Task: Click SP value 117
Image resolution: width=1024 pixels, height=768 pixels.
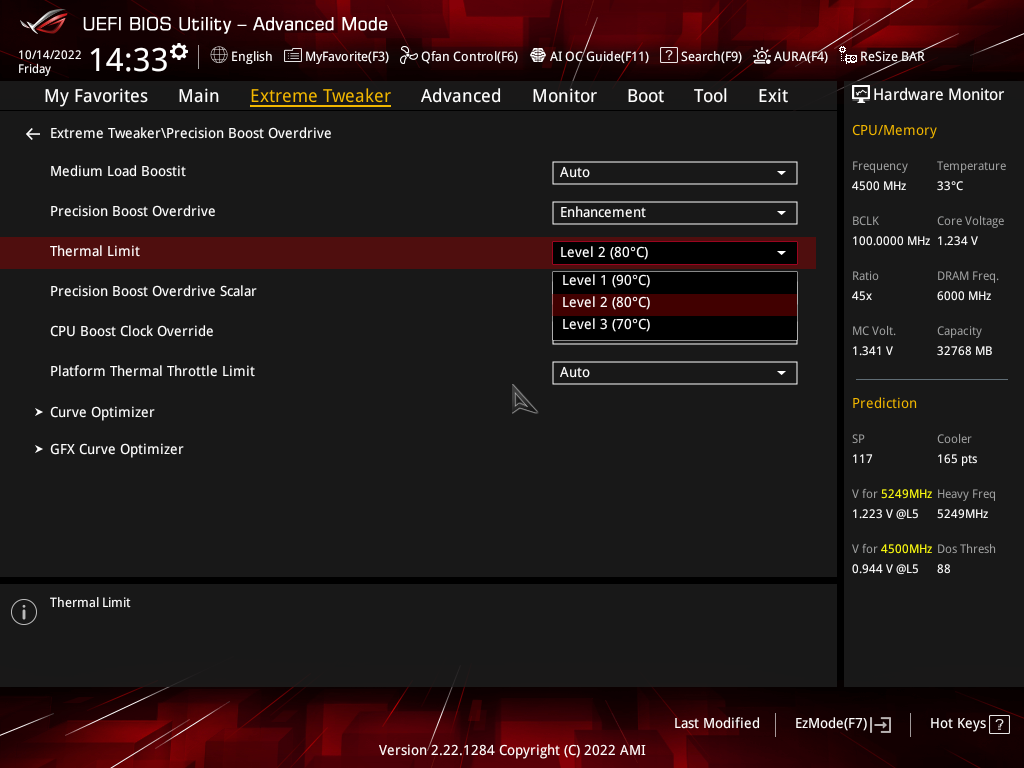Action: tap(862, 459)
